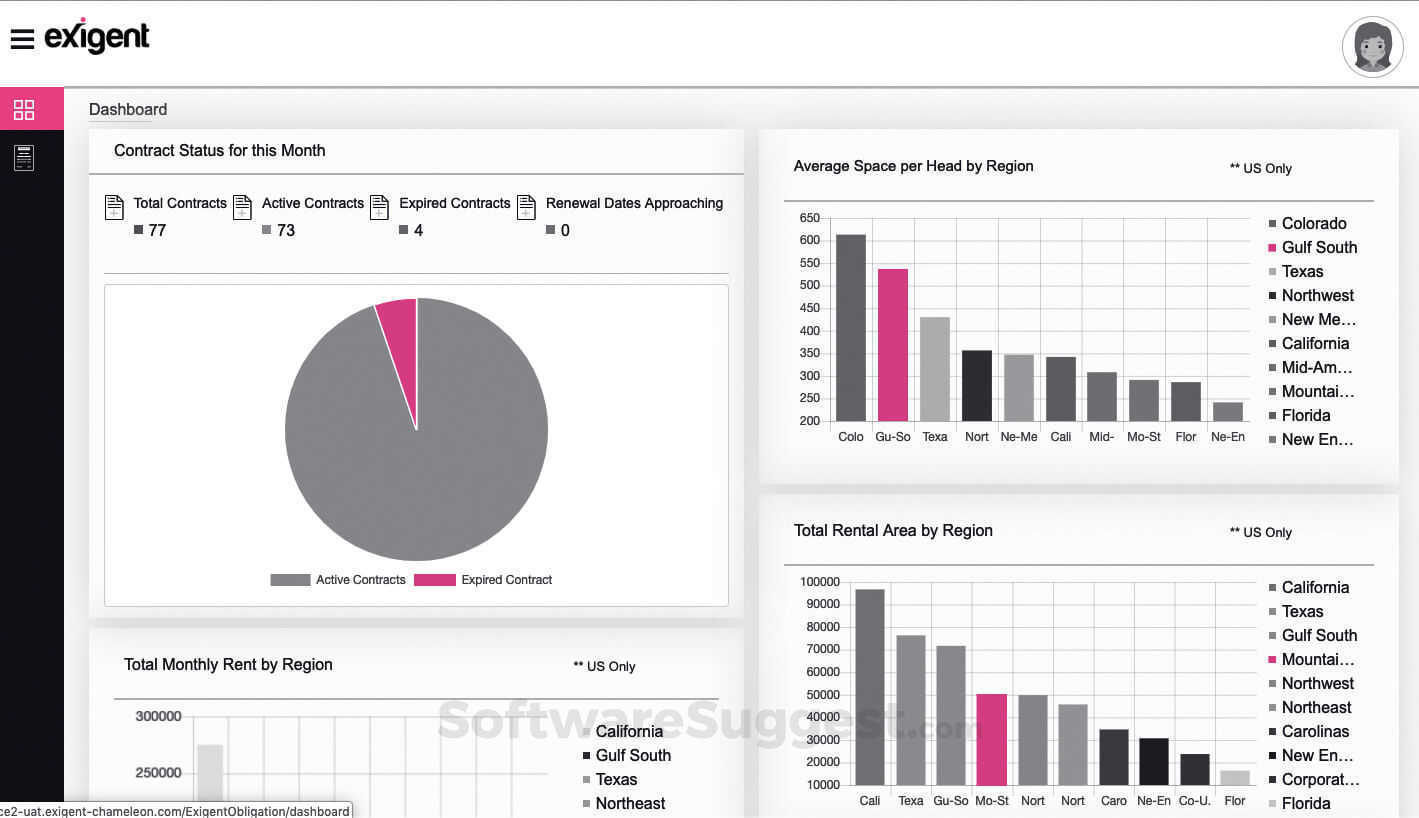Click the Expired Contracts document icon
Image resolution: width=1419 pixels, height=818 pixels.
[380, 206]
